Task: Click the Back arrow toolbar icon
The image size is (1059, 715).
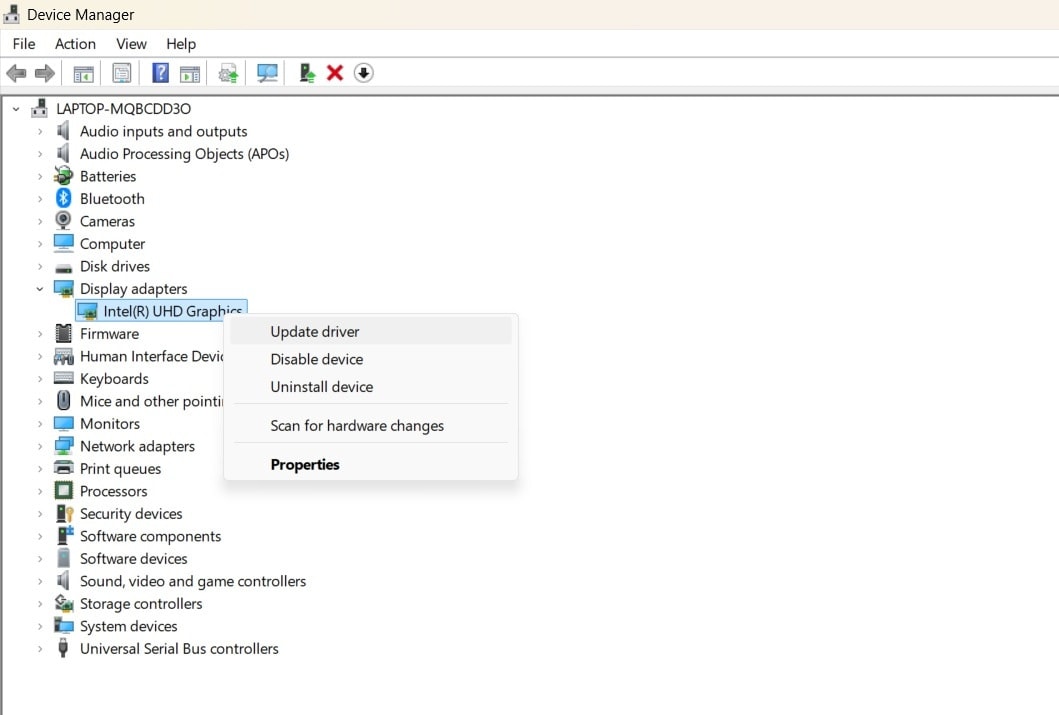Action: [16, 73]
